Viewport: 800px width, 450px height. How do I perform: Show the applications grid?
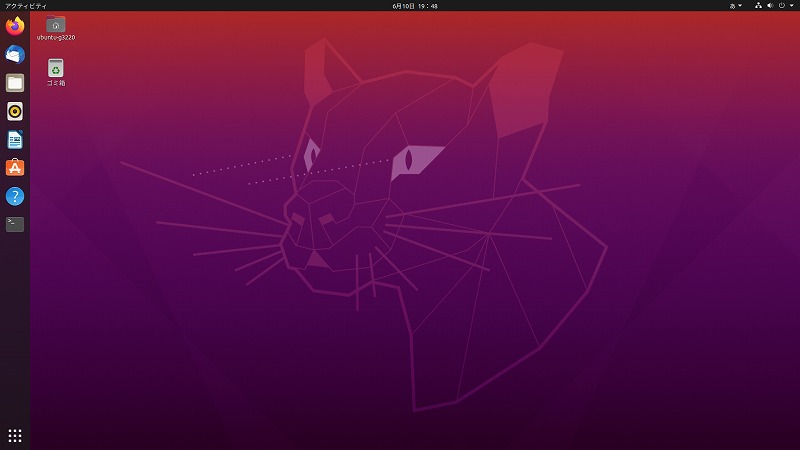pos(15,435)
